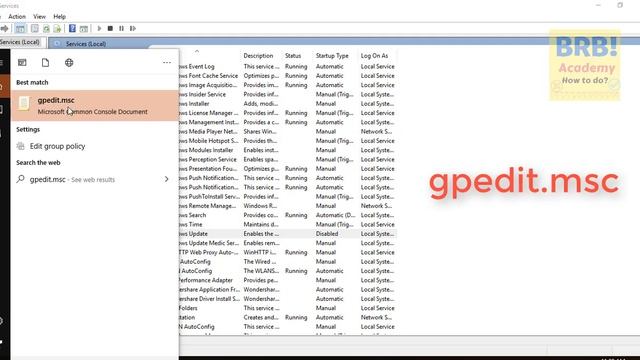Screen dimensions: 640x360
Task: Pause the service with the pause icon
Action: pyautogui.click(x=121, y=29)
